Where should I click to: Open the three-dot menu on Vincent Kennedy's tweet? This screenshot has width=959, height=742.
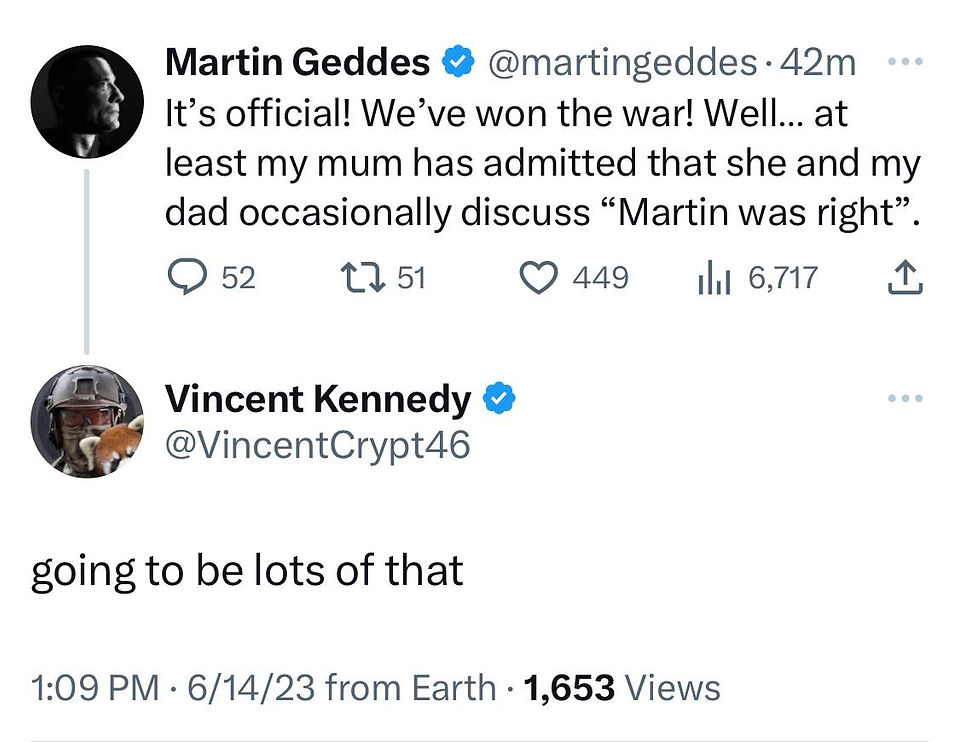point(905,398)
